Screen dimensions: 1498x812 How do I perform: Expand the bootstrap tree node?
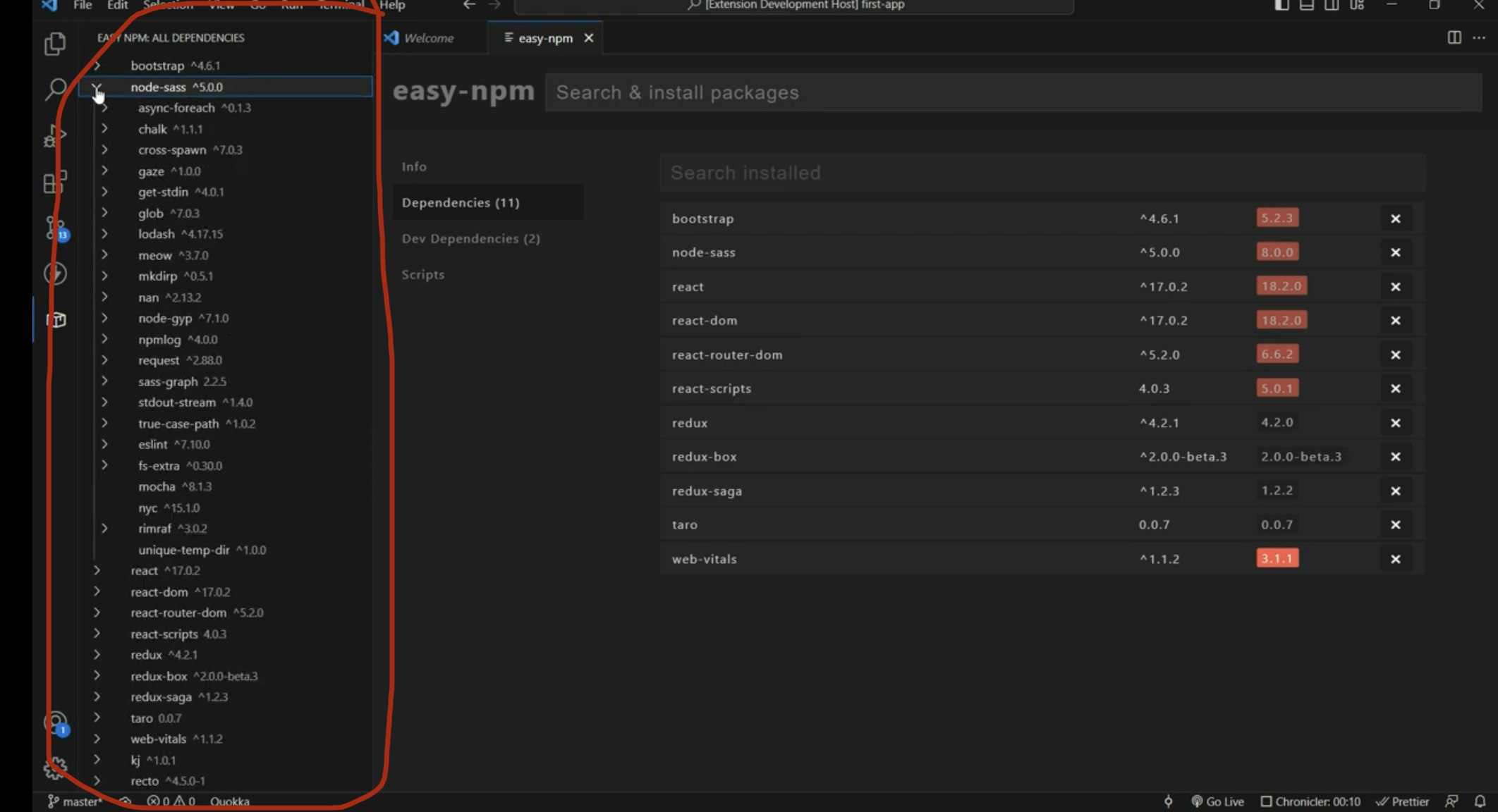97,66
